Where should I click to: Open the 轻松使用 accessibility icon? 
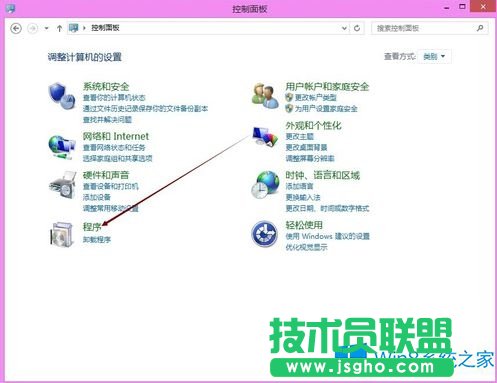tap(264, 234)
